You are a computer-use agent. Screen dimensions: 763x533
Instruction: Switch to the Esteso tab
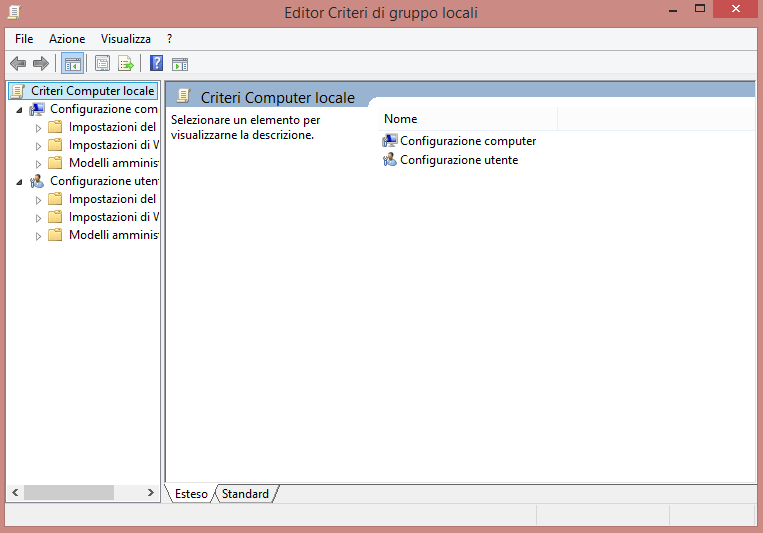[x=191, y=494]
